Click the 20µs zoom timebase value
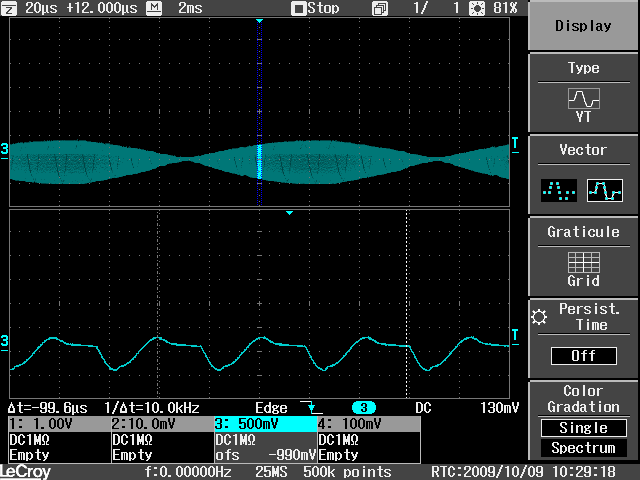Image resolution: width=640 pixels, height=480 pixels. click(x=41, y=8)
